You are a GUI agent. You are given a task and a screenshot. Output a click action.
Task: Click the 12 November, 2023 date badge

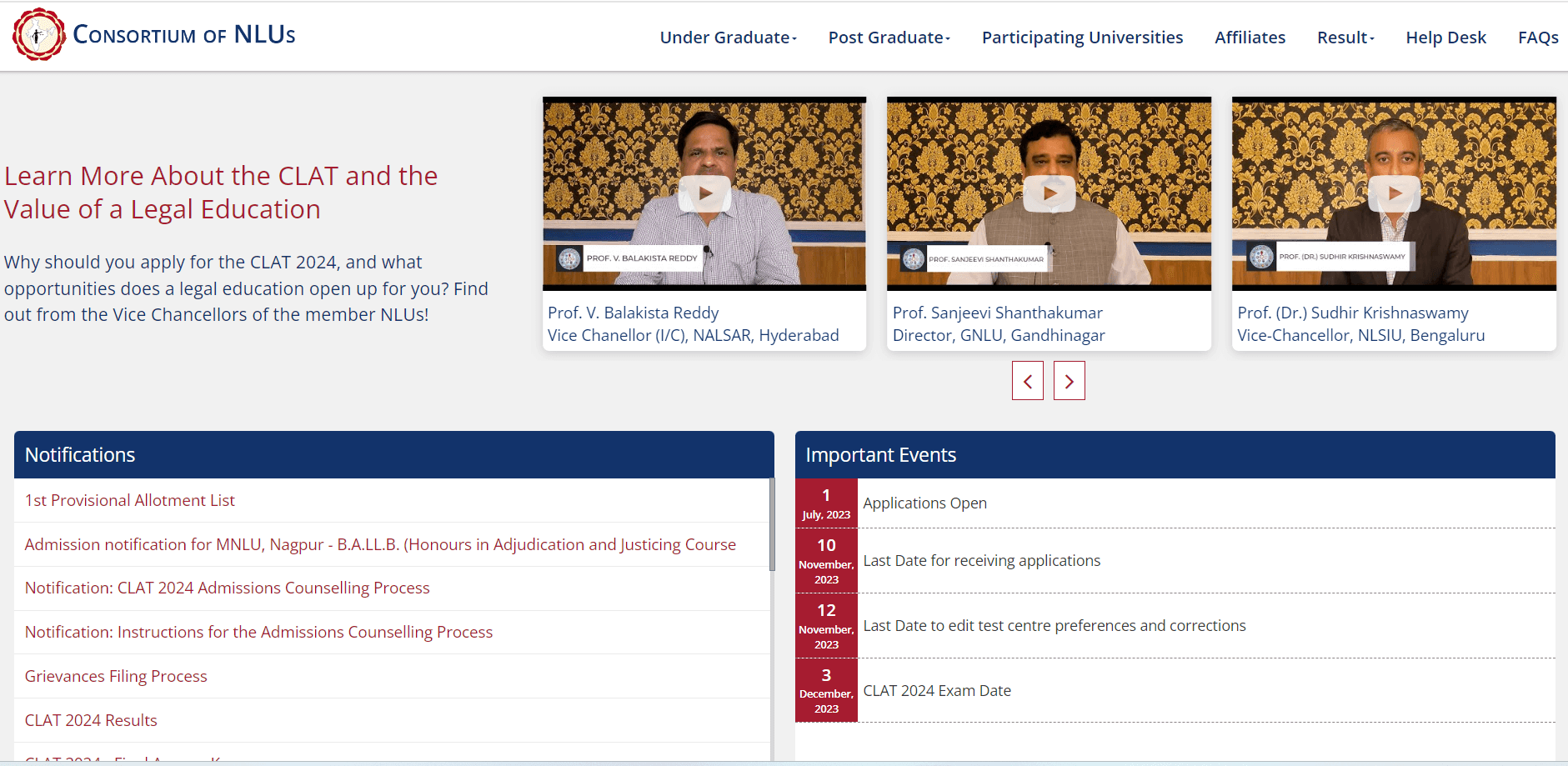coord(826,625)
